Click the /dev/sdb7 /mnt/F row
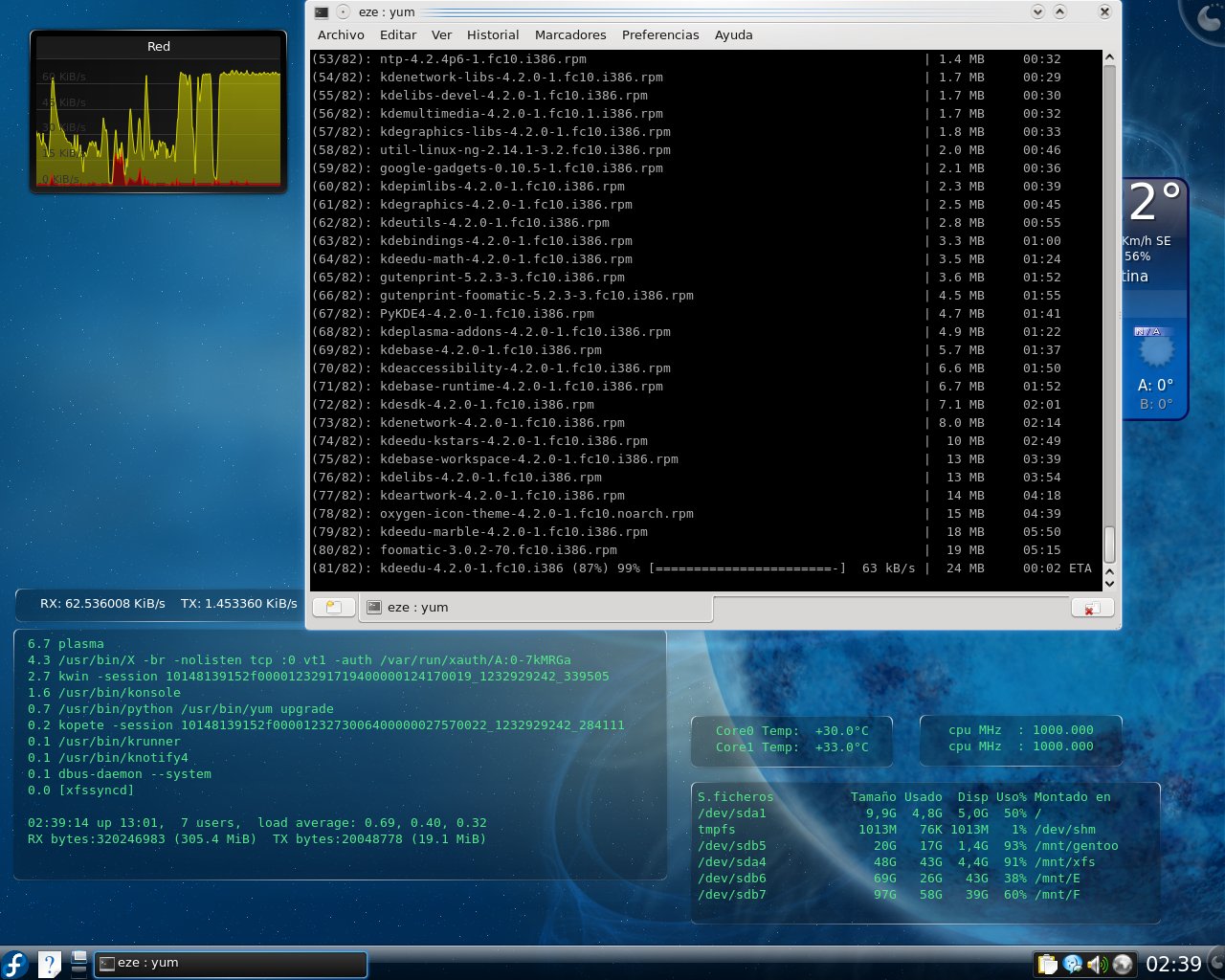The height and width of the screenshot is (980, 1225). pos(888,895)
